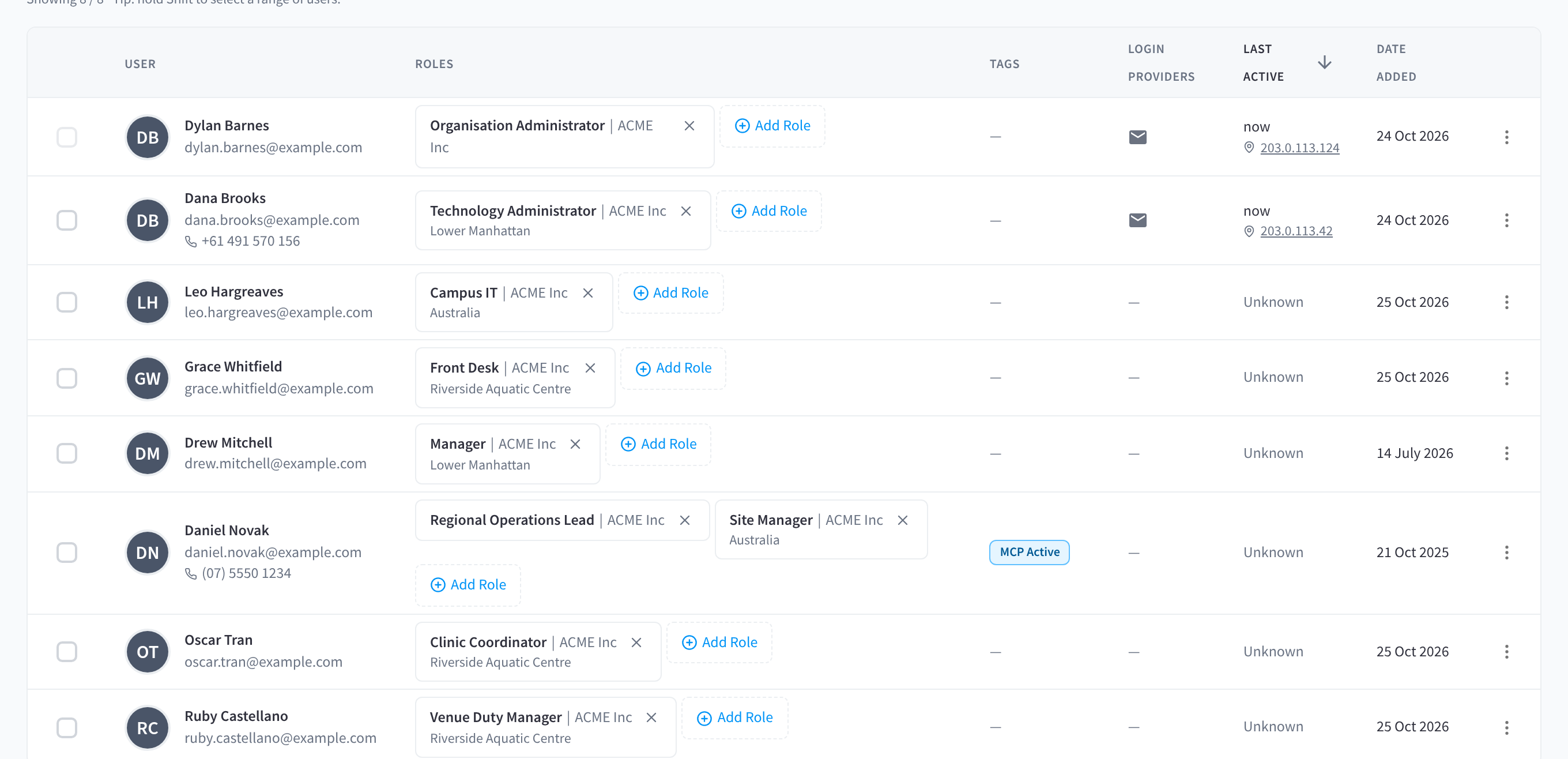Open row actions menu for Dylan Barnes
This screenshot has width=1568, height=759.
tap(1506, 137)
